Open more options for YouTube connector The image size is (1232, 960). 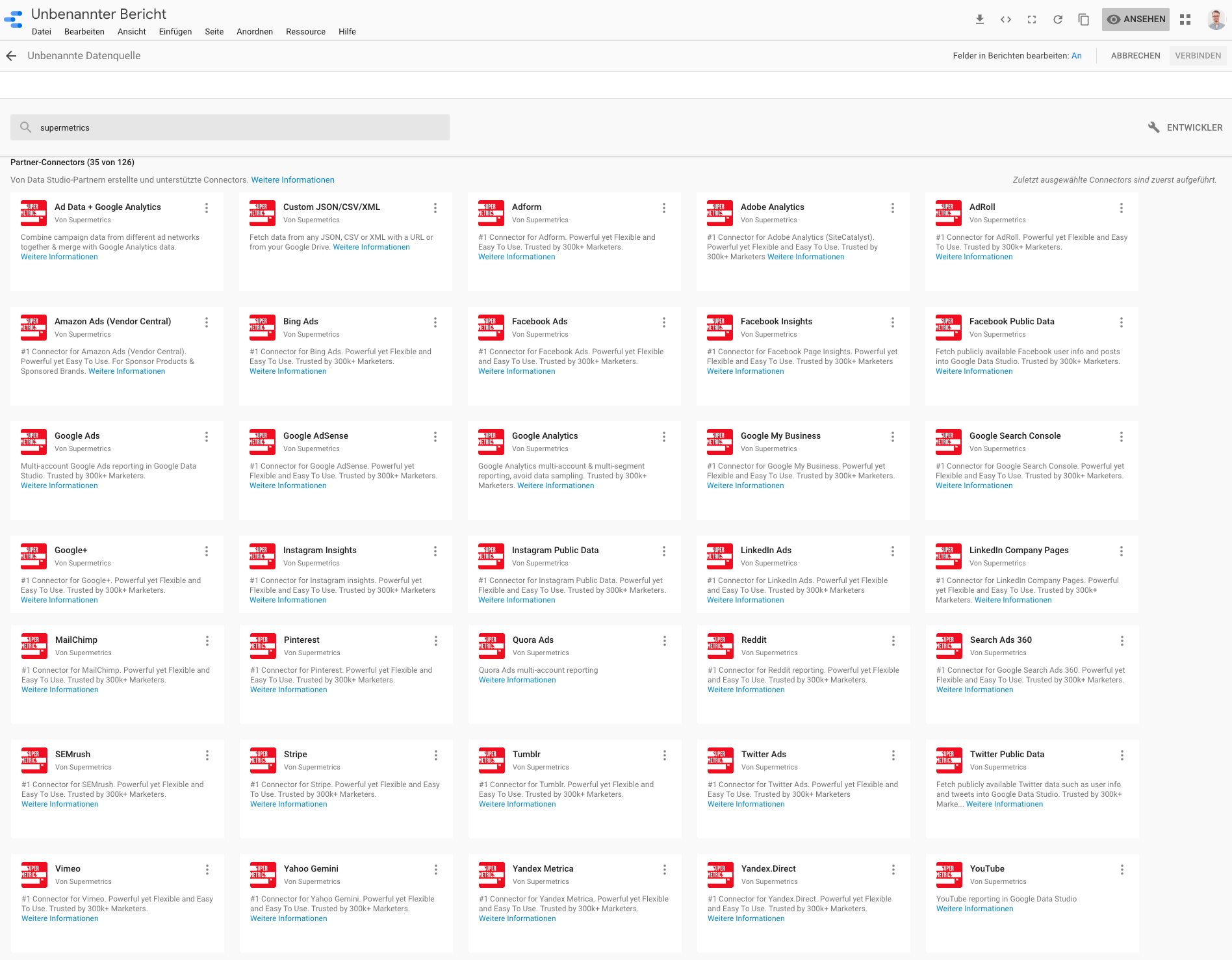point(1122,870)
